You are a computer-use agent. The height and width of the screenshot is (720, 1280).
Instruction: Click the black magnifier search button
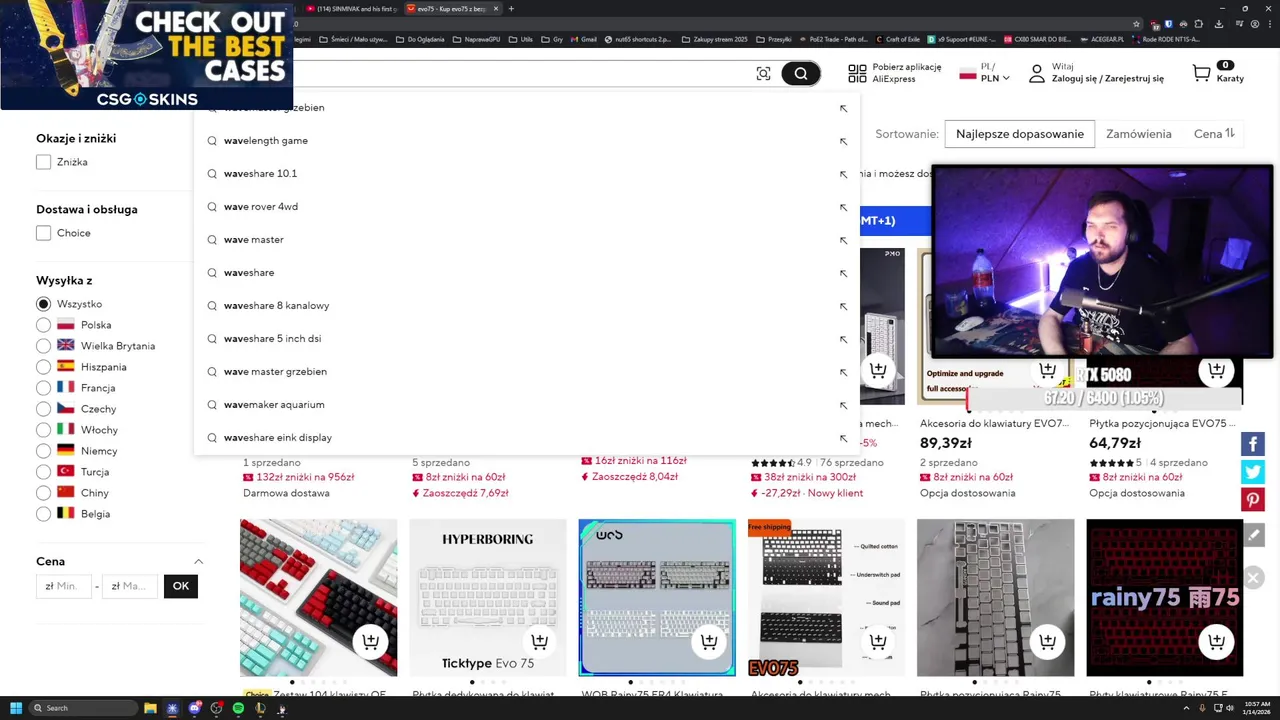pyautogui.click(x=801, y=73)
